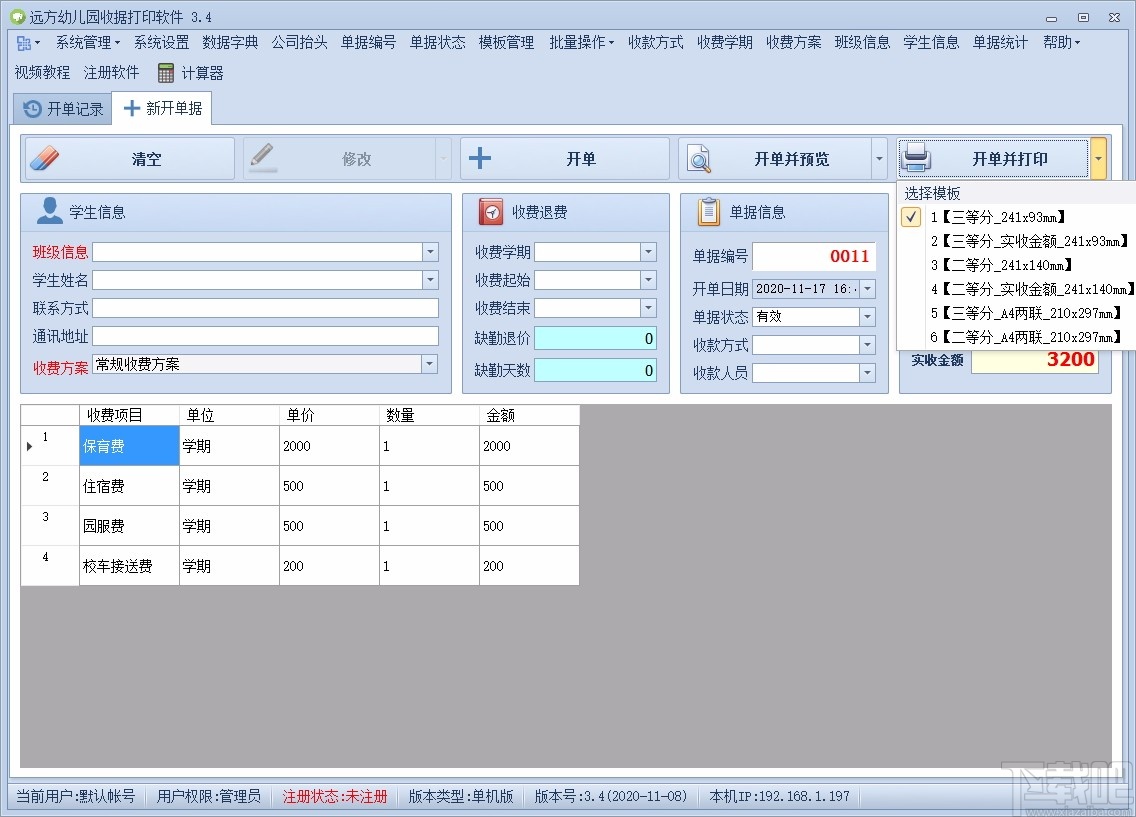Open the 收费方案 combo box arrow
The image size is (1136, 817).
430,364
